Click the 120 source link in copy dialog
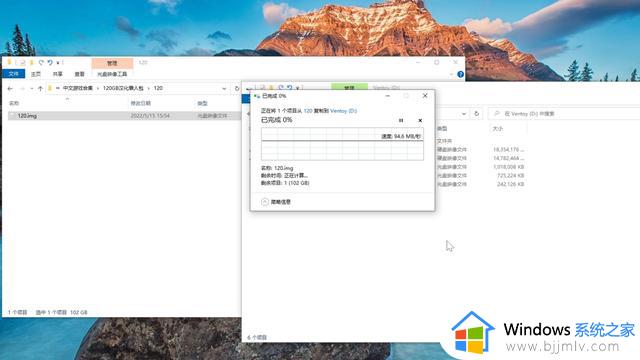 point(308,111)
